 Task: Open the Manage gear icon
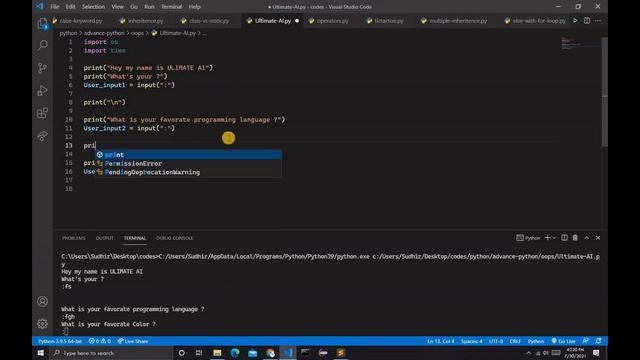click(x=42, y=324)
